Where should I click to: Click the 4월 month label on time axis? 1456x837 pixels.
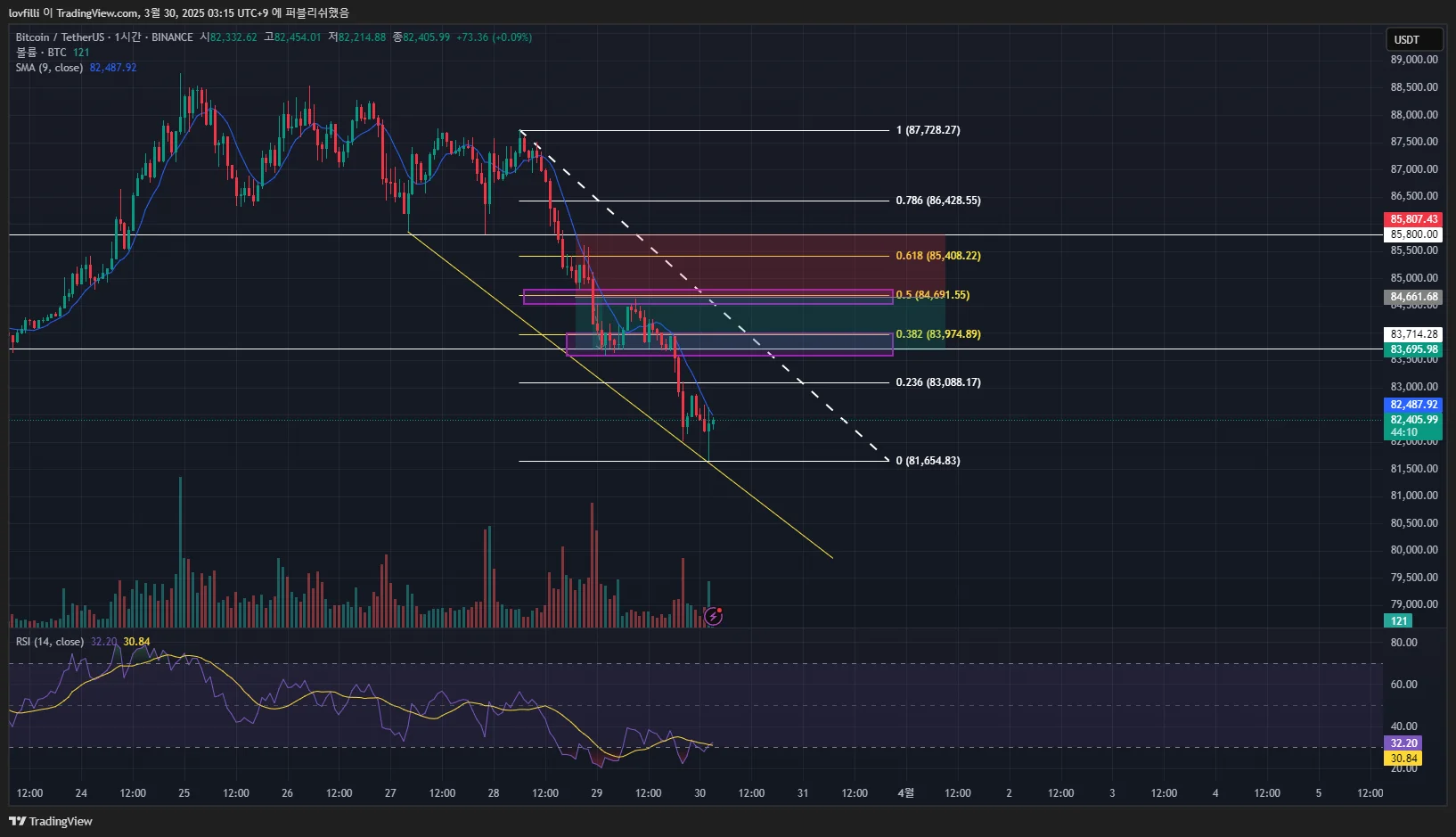(x=905, y=793)
